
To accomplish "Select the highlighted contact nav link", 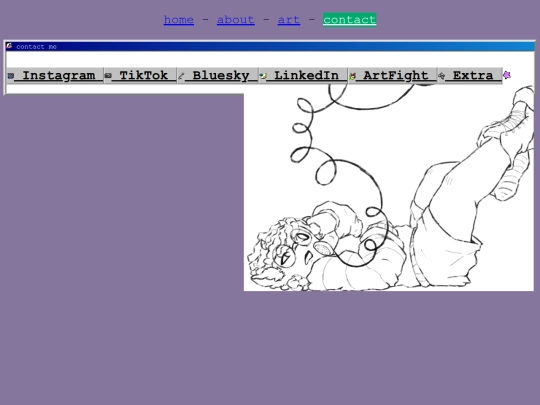I will (x=350, y=20).
